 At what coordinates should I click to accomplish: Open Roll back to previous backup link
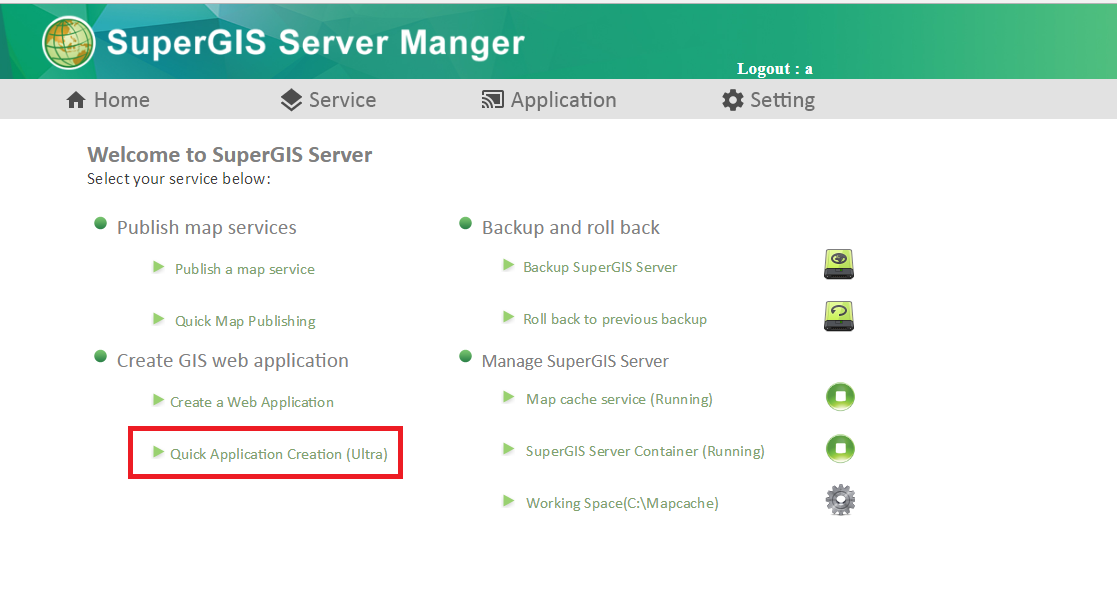tap(615, 319)
